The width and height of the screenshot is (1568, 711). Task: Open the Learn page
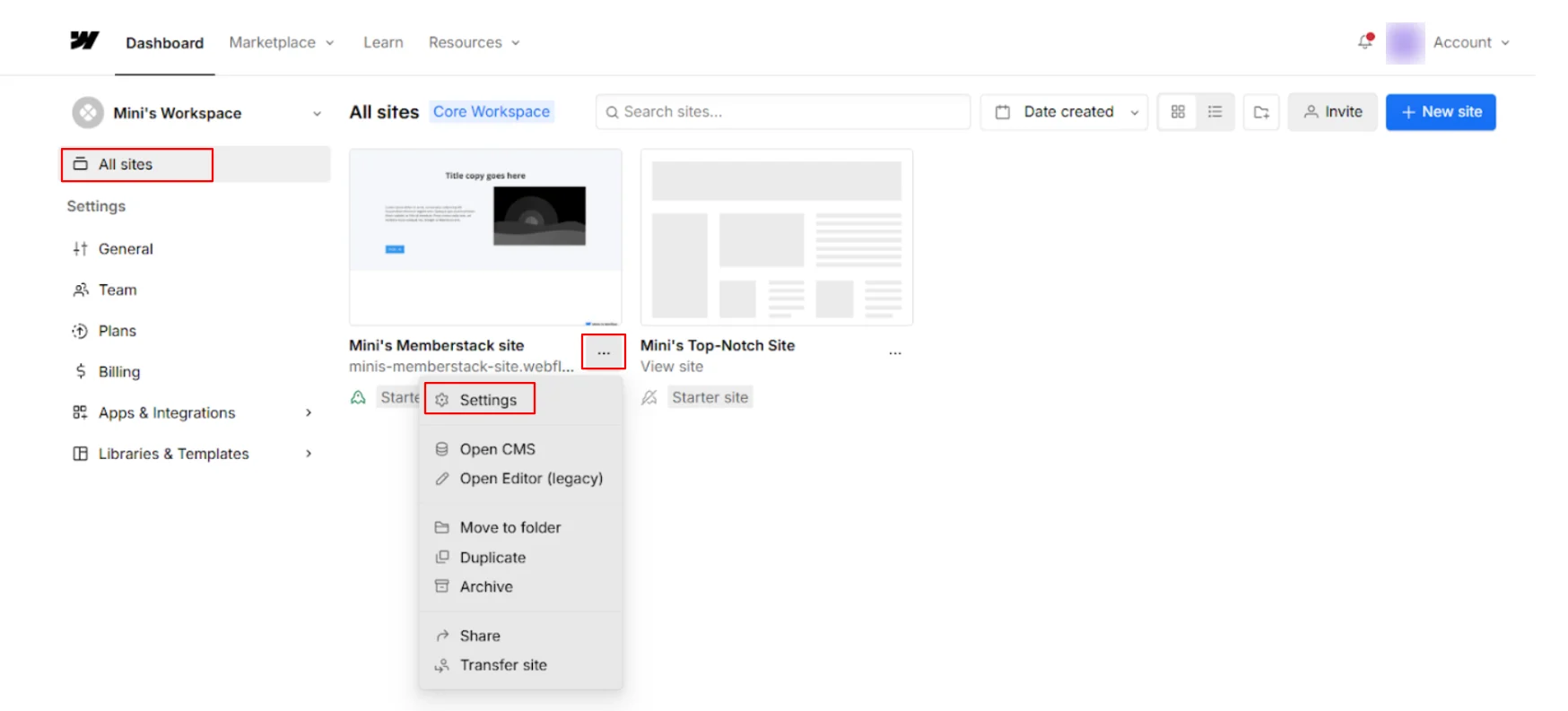(x=383, y=42)
